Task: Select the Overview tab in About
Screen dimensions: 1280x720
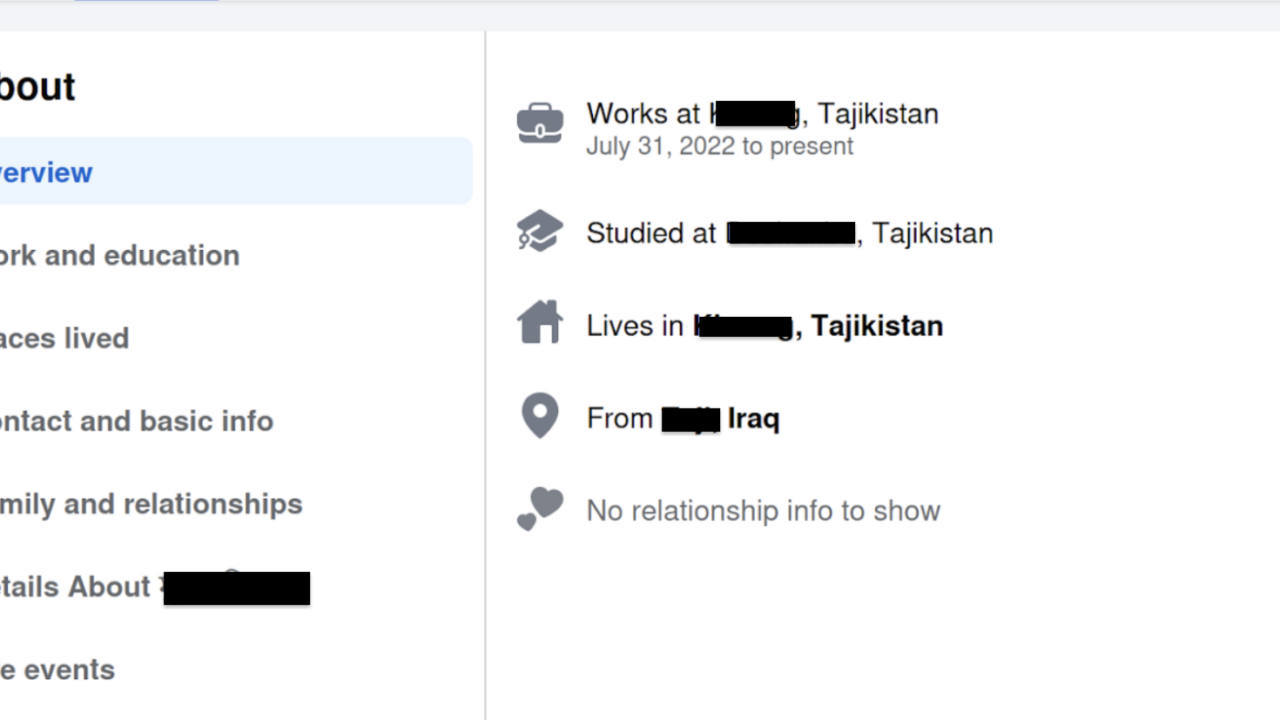Action: tap(236, 171)
